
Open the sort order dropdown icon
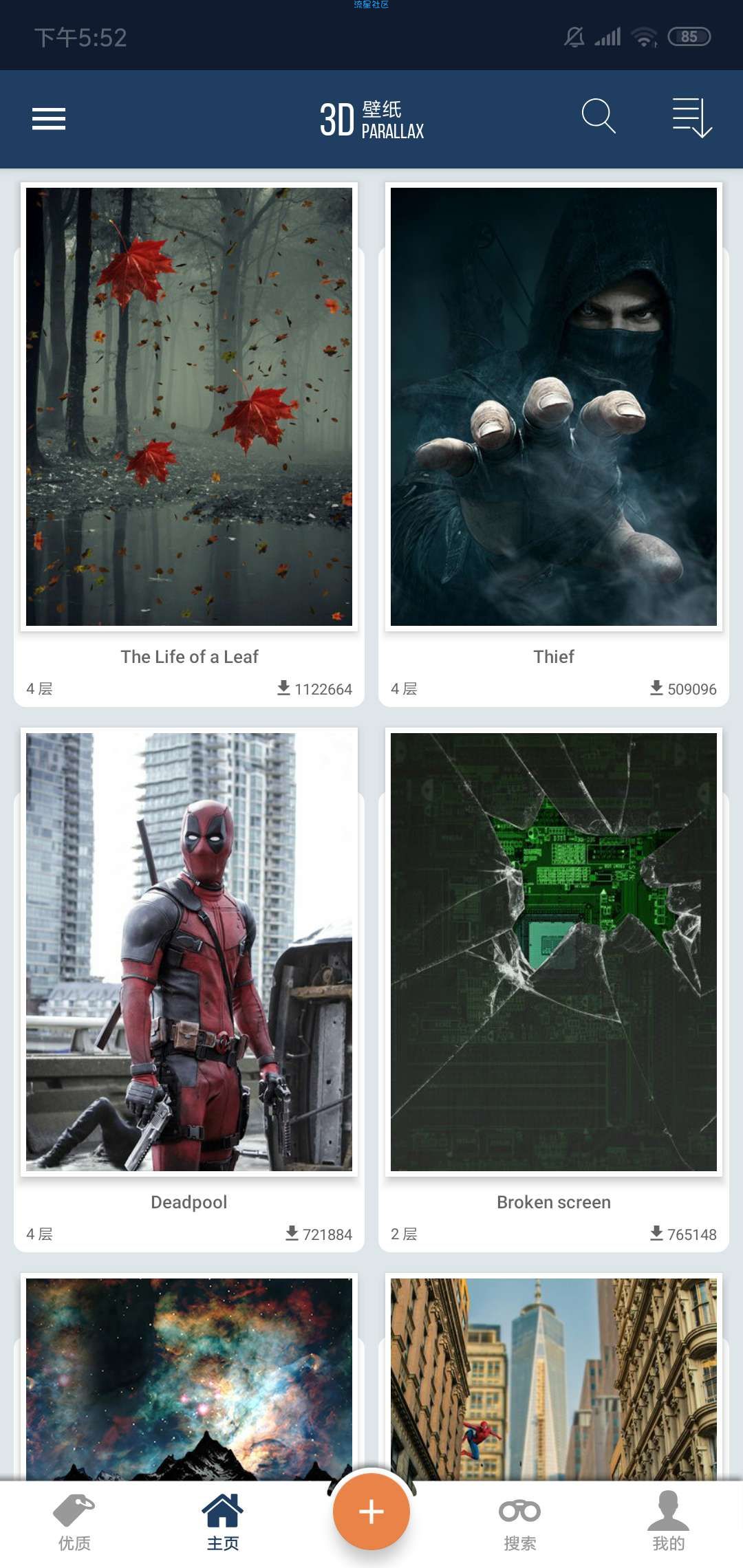click(691, 118)
